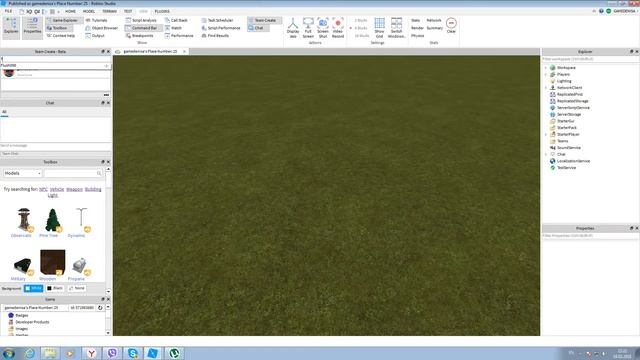Open Task Scheduler window
The height and width of the screenshot is (360, 640).
point(217,20)
